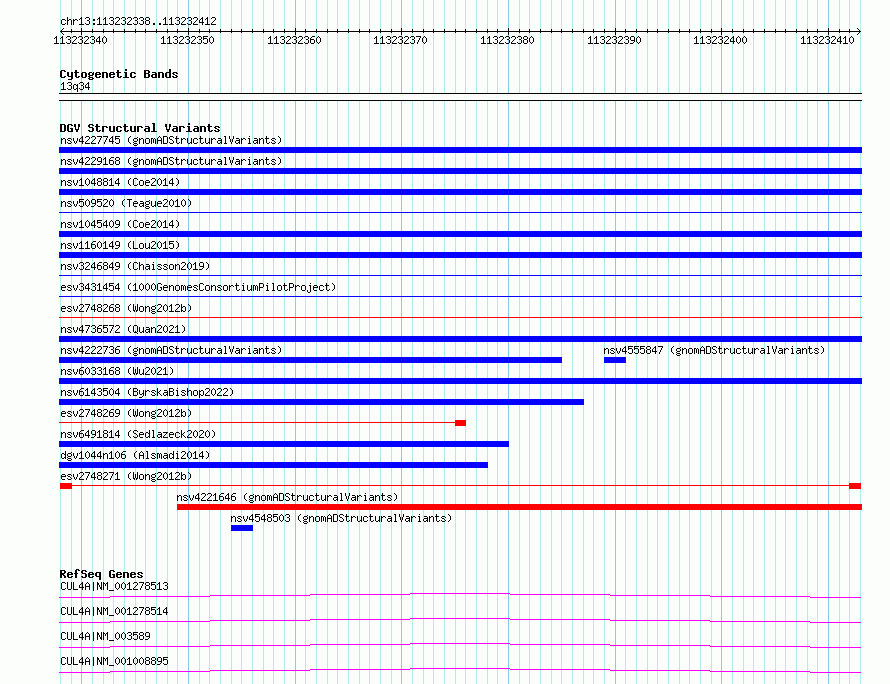Screen dimensions: 890x684
Task: Click ruler position 113232340
Action: click(x=80, y=40)
